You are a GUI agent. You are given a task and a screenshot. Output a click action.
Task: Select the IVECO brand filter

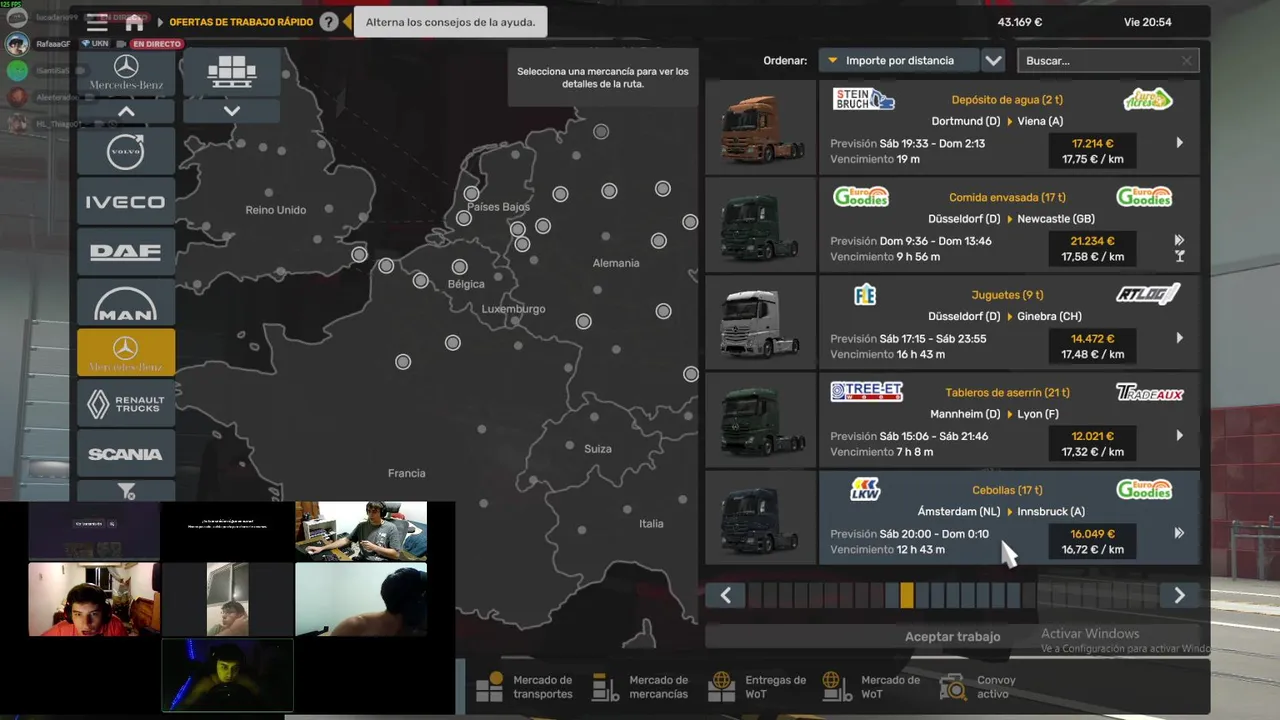126,202
